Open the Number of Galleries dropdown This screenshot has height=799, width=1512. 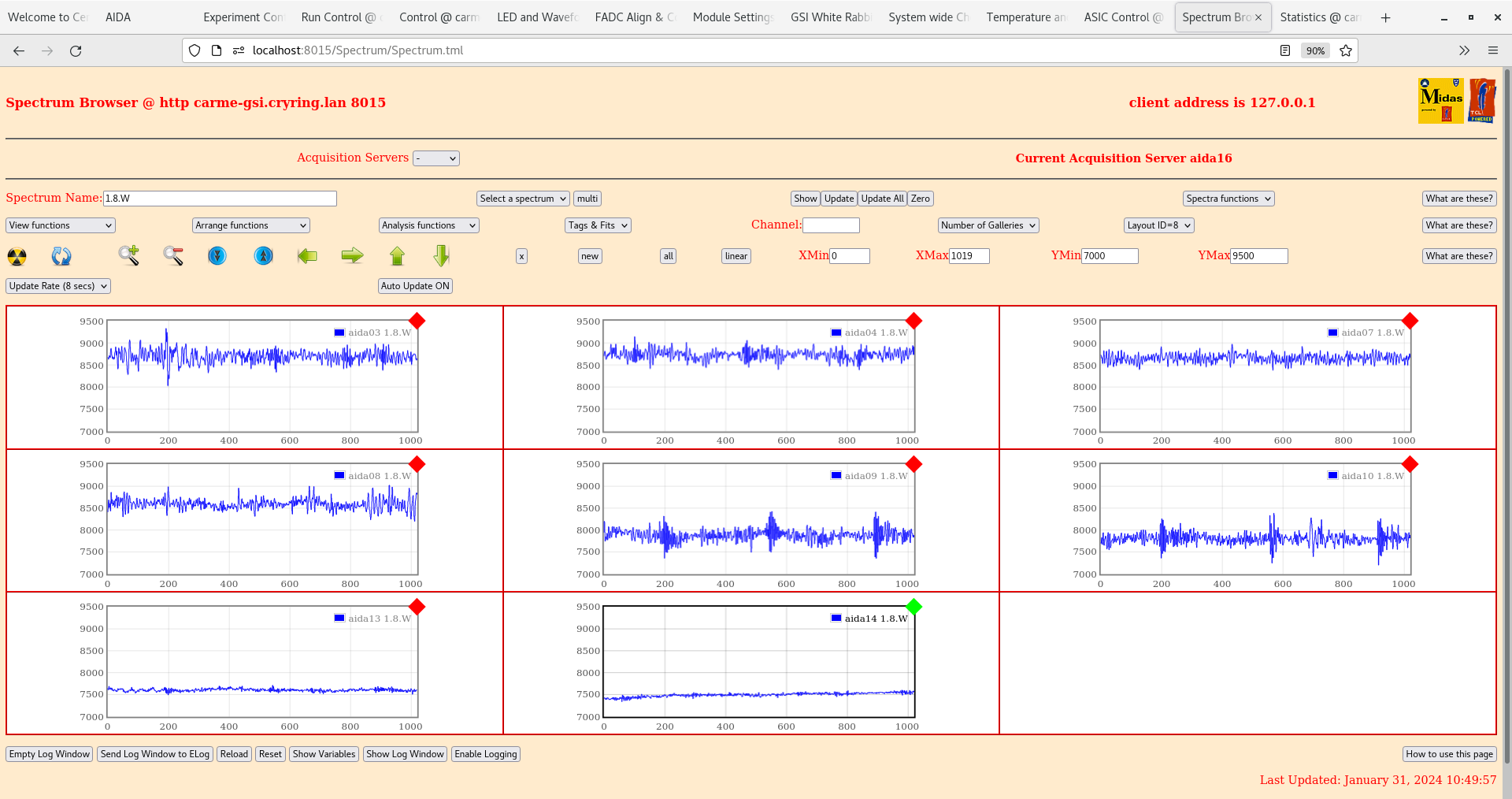coord(988,225)
